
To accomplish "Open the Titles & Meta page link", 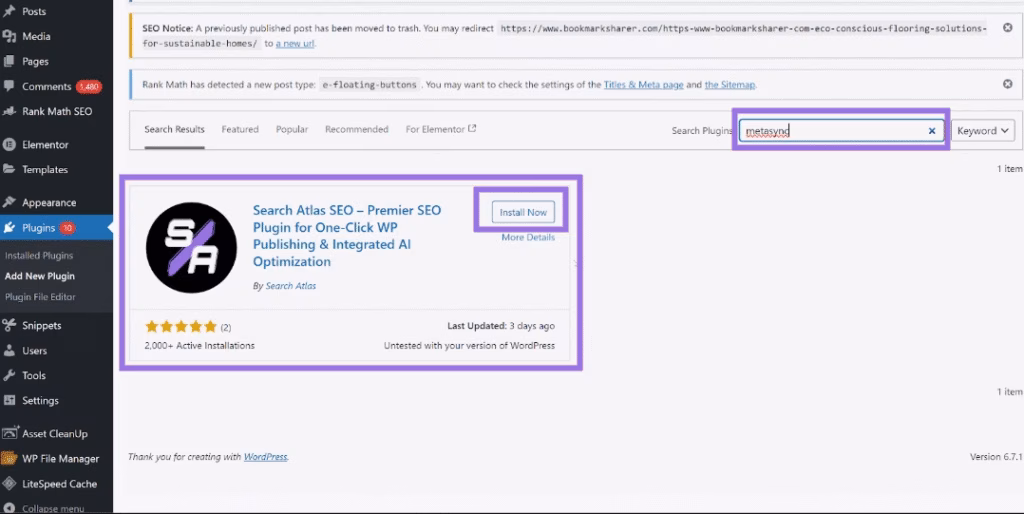I will (x=643, y=85).
